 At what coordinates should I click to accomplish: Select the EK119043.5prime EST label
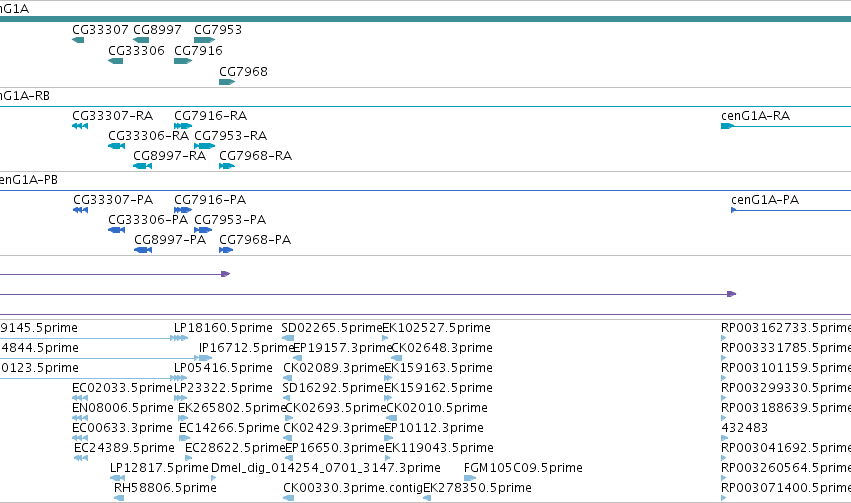point(439,448)
